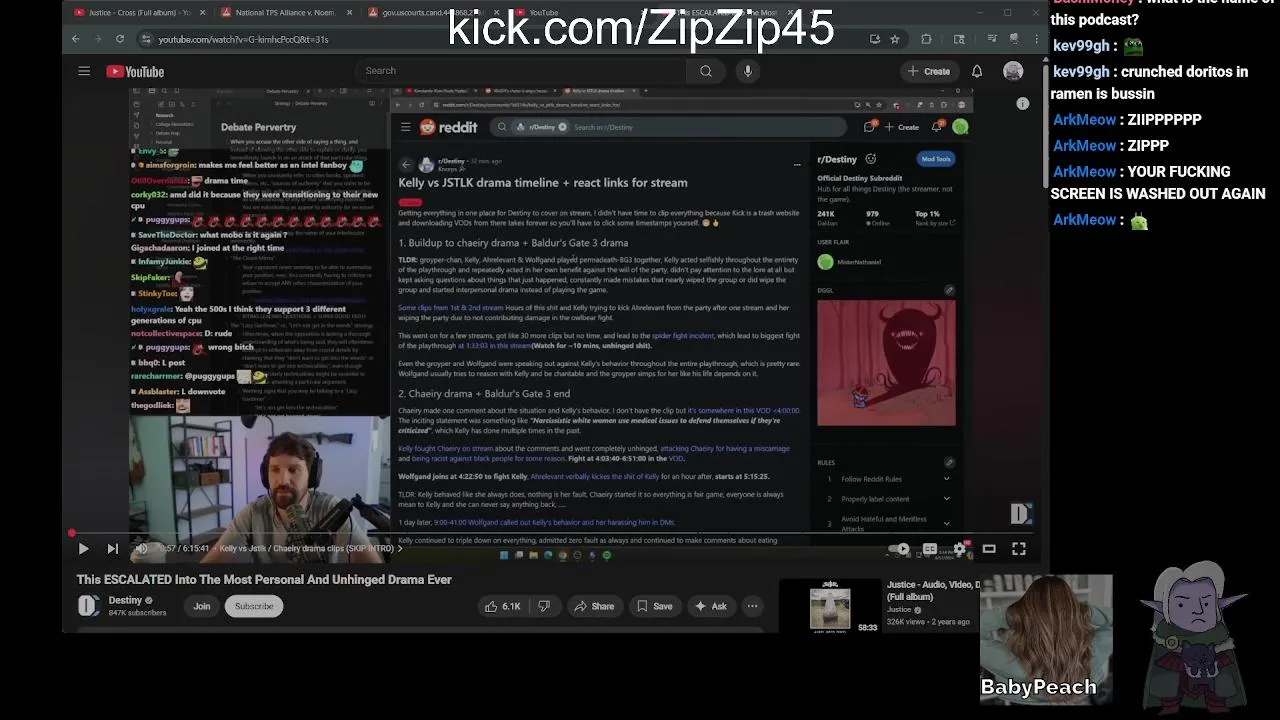Click the YouTube logo home link

point(135,71)
